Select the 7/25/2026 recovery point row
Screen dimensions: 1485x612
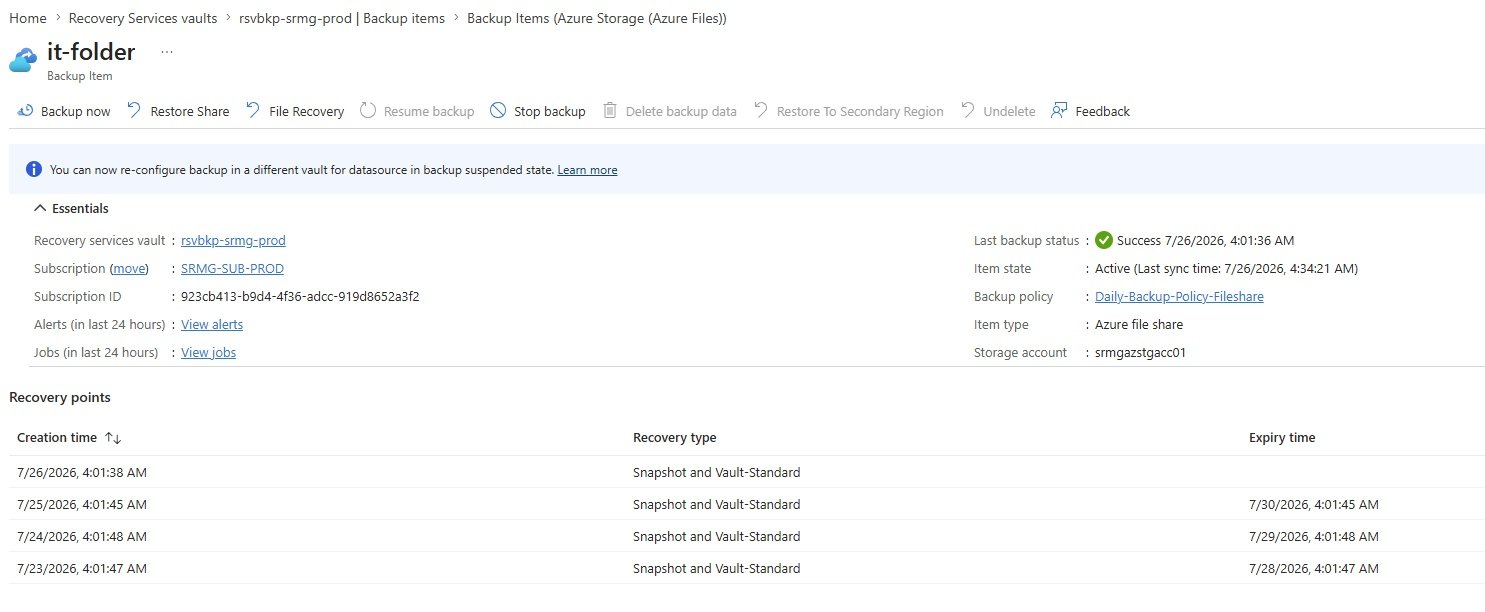coord(747,504)
